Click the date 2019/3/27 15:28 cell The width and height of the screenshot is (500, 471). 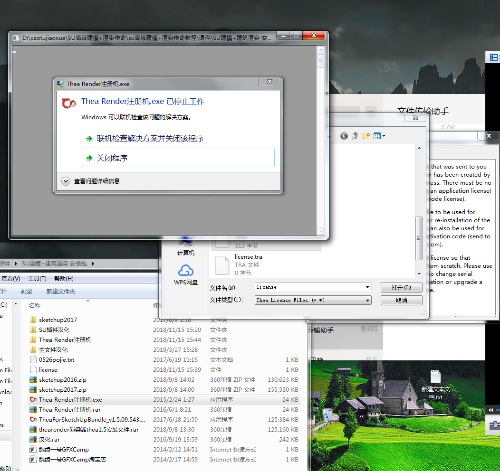(175, 350)
